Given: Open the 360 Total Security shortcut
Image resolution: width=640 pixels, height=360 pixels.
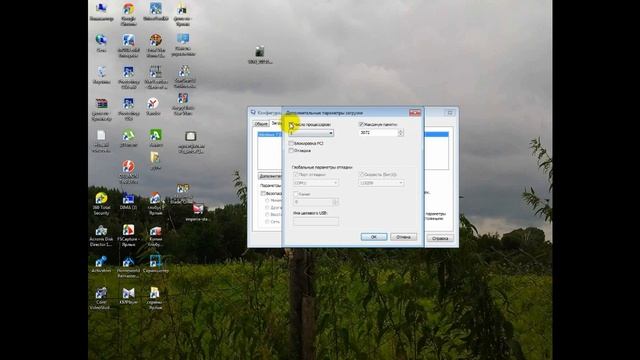Looking at the screenshot, I should (x=101, y=203).
